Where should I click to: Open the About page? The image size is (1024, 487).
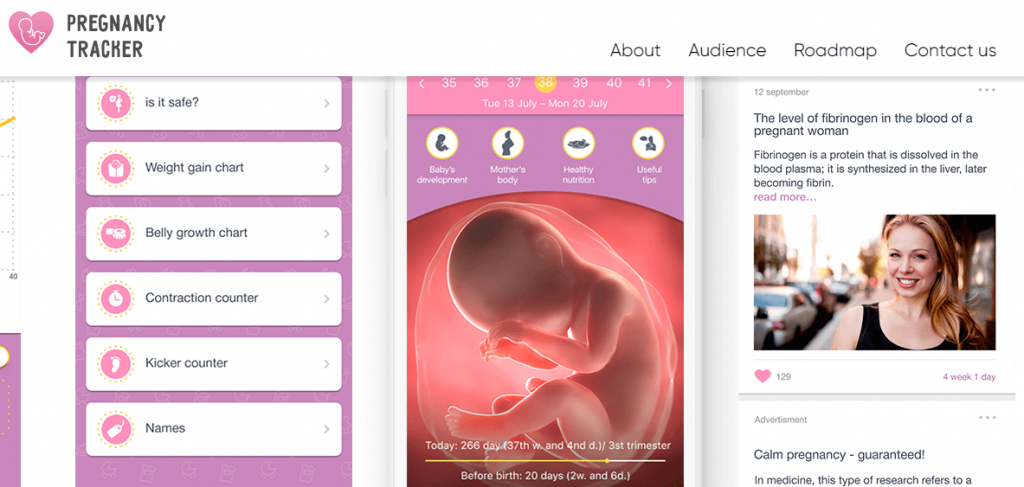[x=635, y=50]
